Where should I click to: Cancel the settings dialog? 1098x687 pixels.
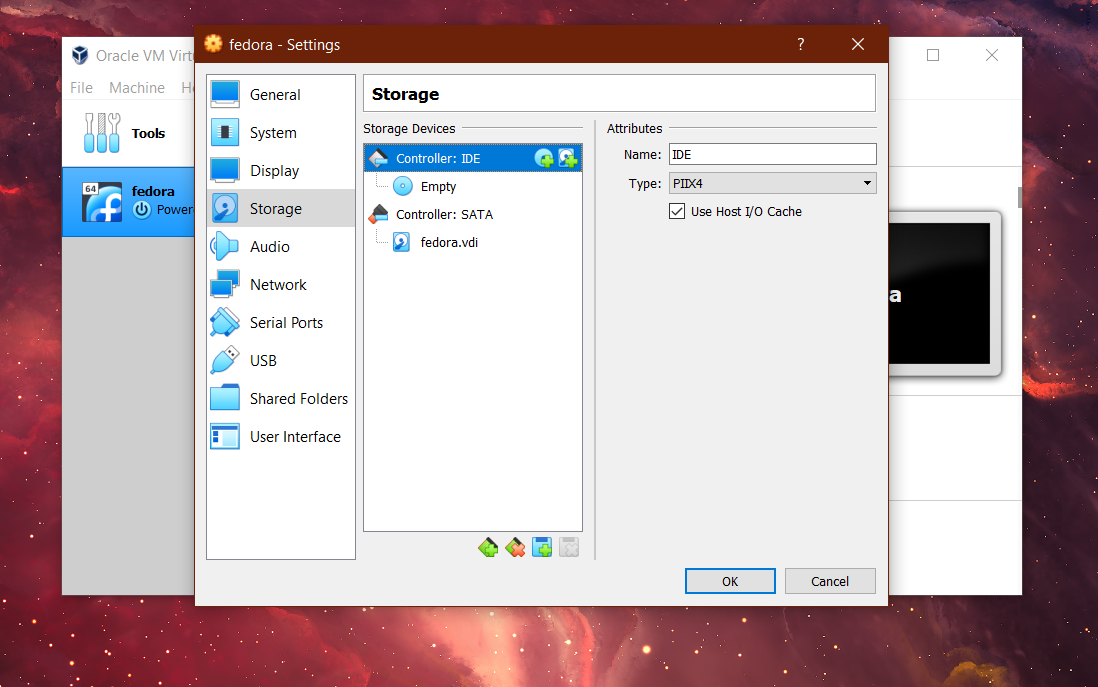[x=830, y=581]
